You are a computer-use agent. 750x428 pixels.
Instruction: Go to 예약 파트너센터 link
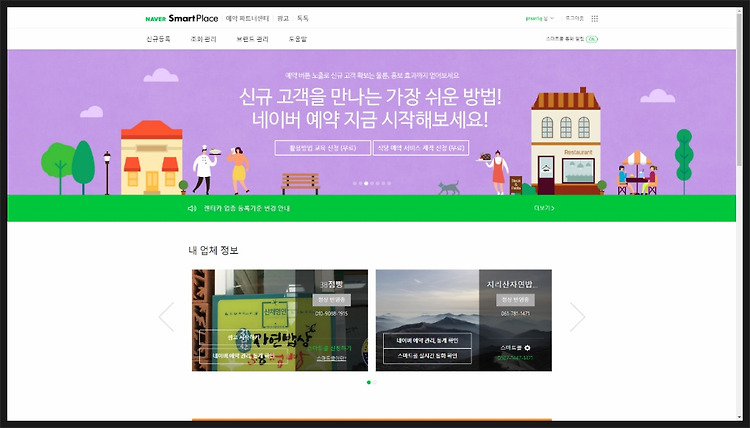pyautogui.click(x=247, y=19)
